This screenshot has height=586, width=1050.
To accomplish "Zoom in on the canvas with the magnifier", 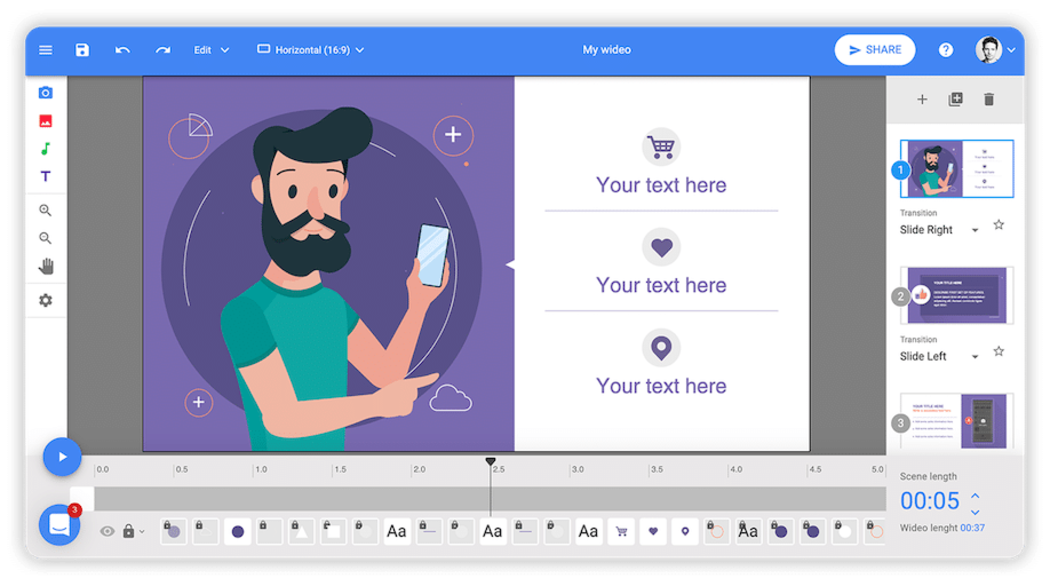I will (45, 210).
